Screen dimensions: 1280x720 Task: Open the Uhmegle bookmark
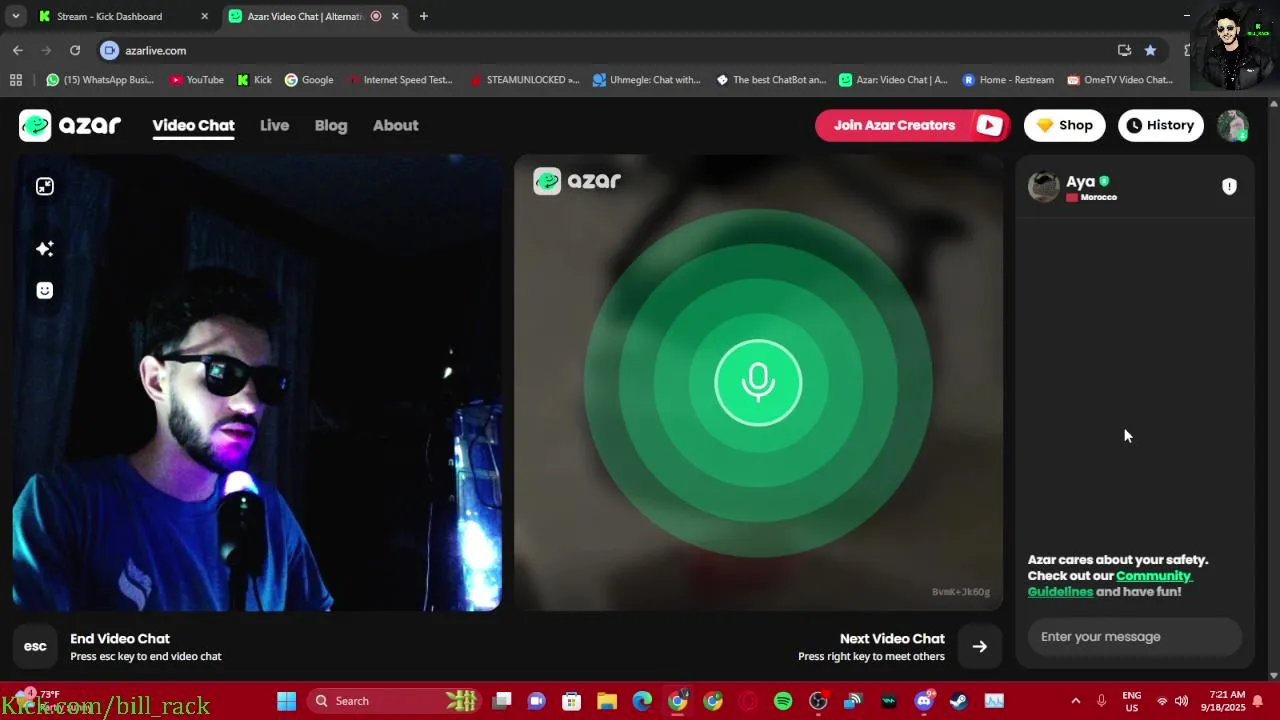tap(647, 80)
